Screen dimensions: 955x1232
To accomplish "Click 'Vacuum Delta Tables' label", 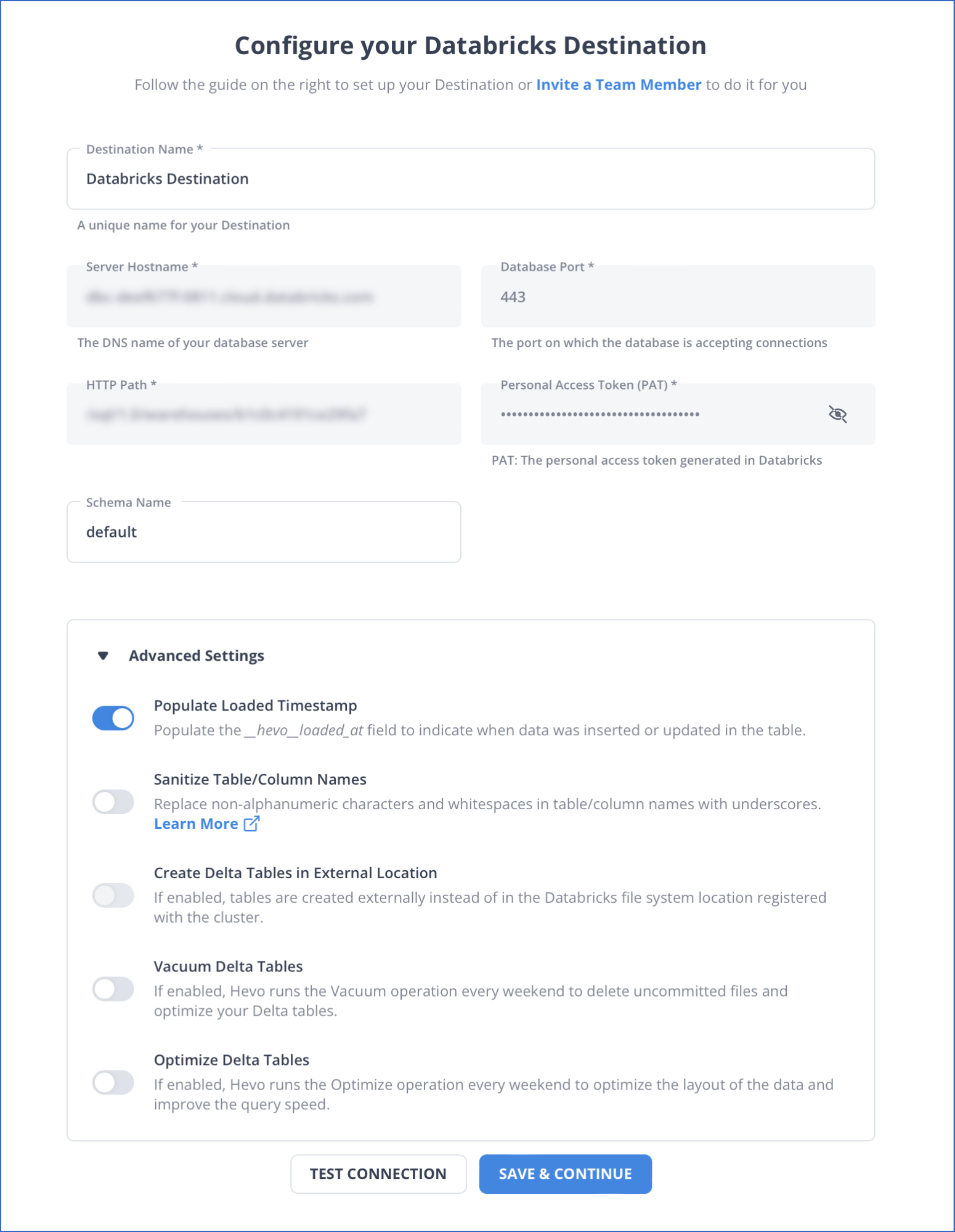I will (229, 966).
